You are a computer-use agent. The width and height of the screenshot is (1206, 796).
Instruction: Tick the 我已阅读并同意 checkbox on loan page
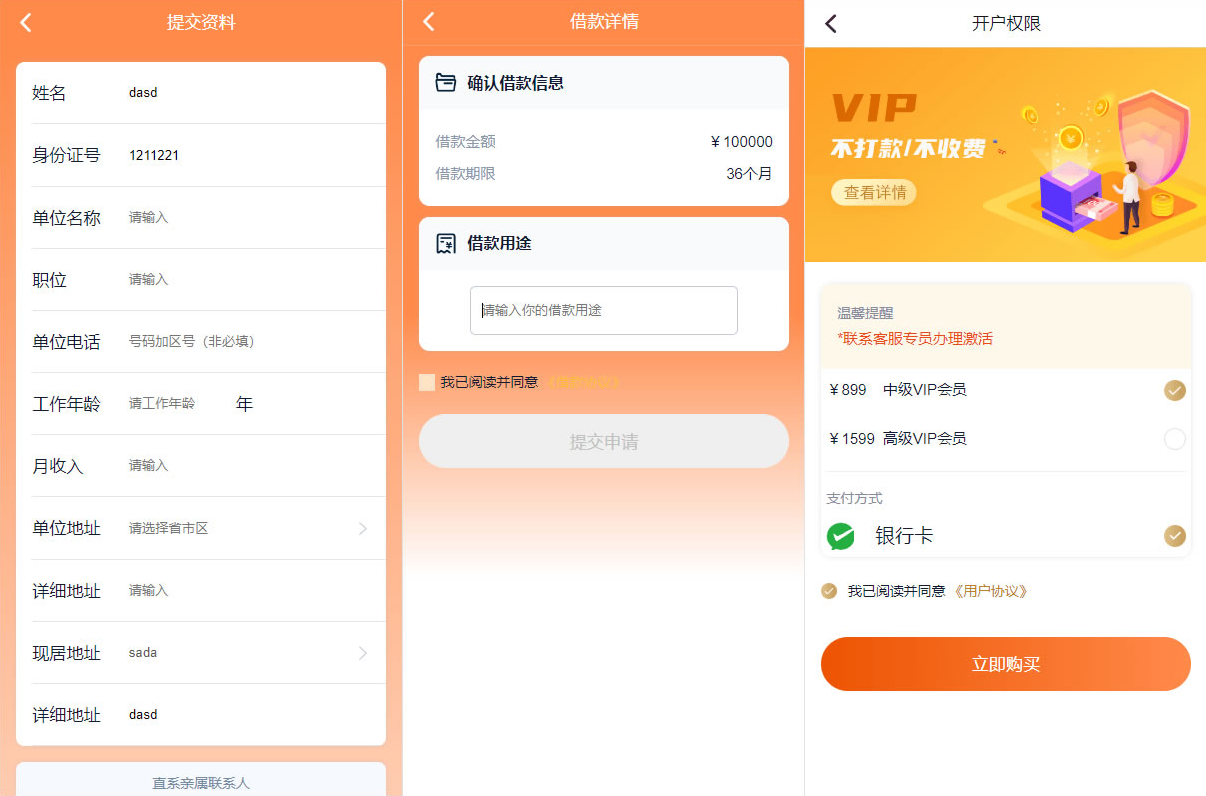427,382
